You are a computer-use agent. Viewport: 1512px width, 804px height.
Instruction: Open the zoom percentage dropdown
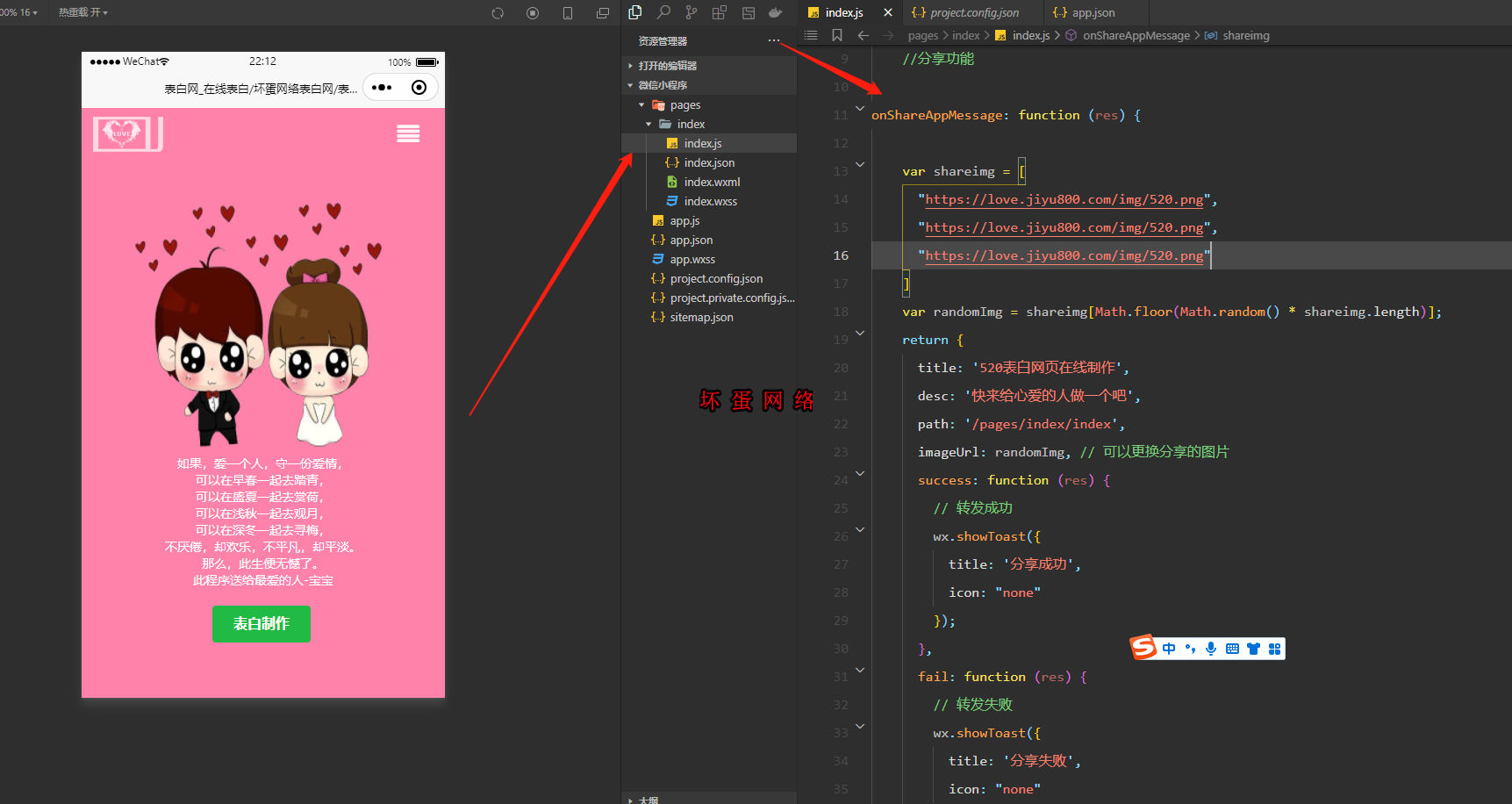[x=18, y=12]
